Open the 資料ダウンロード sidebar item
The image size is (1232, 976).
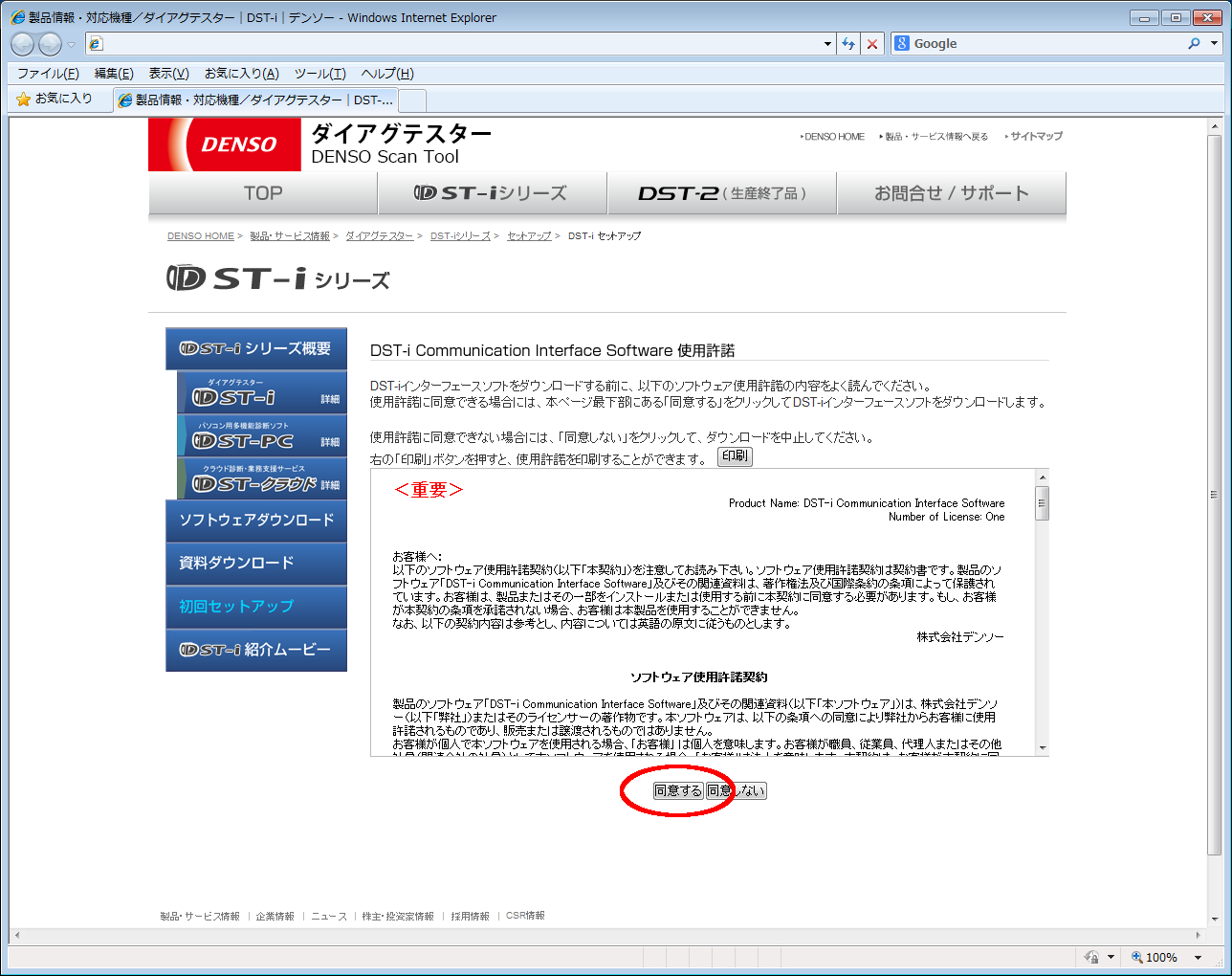(x=256, y=564)
